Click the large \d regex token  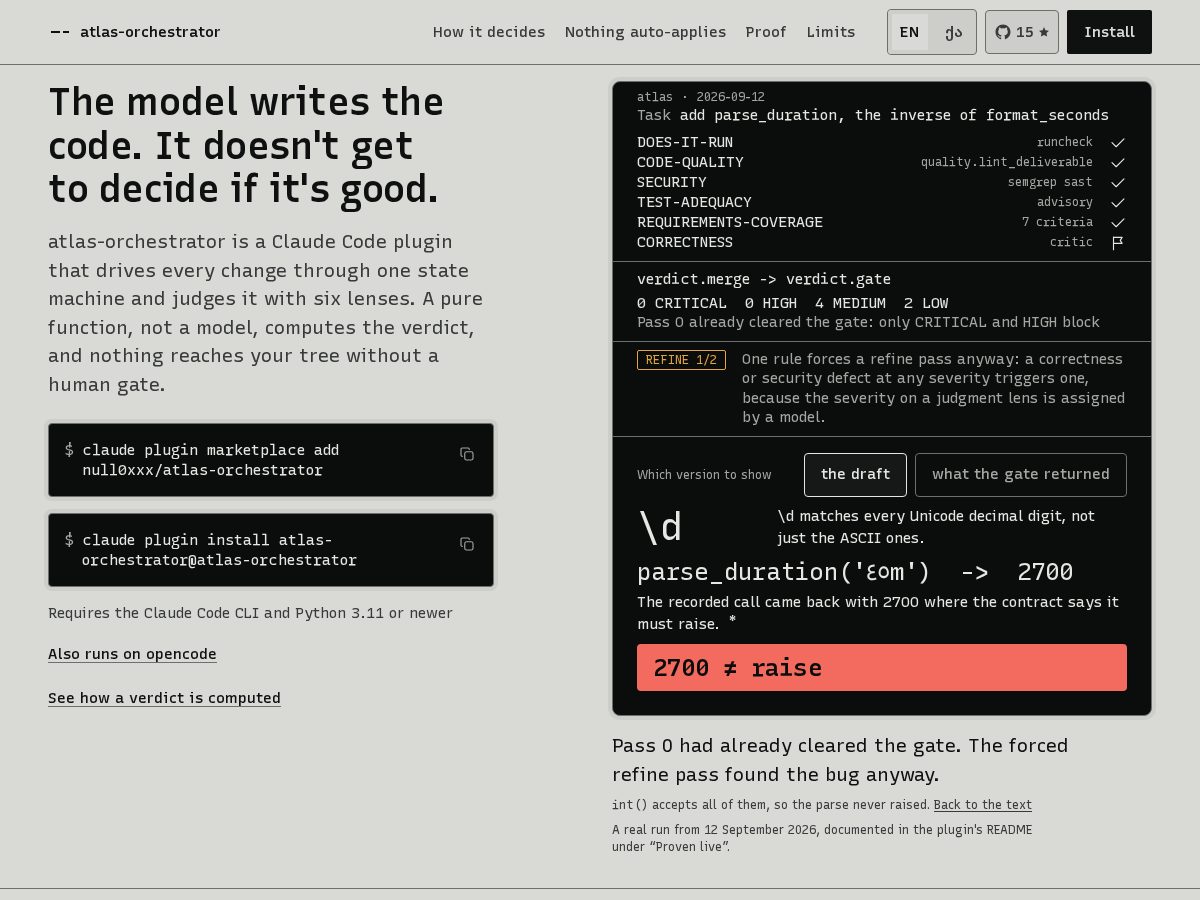tap(660, 528)
